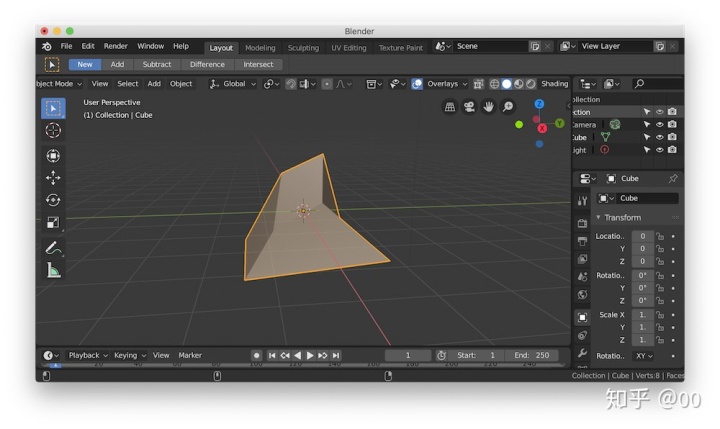Open the Object Mode dropdown
The width and height of the screenshot is (720, 429).
[x=60, y=84]
